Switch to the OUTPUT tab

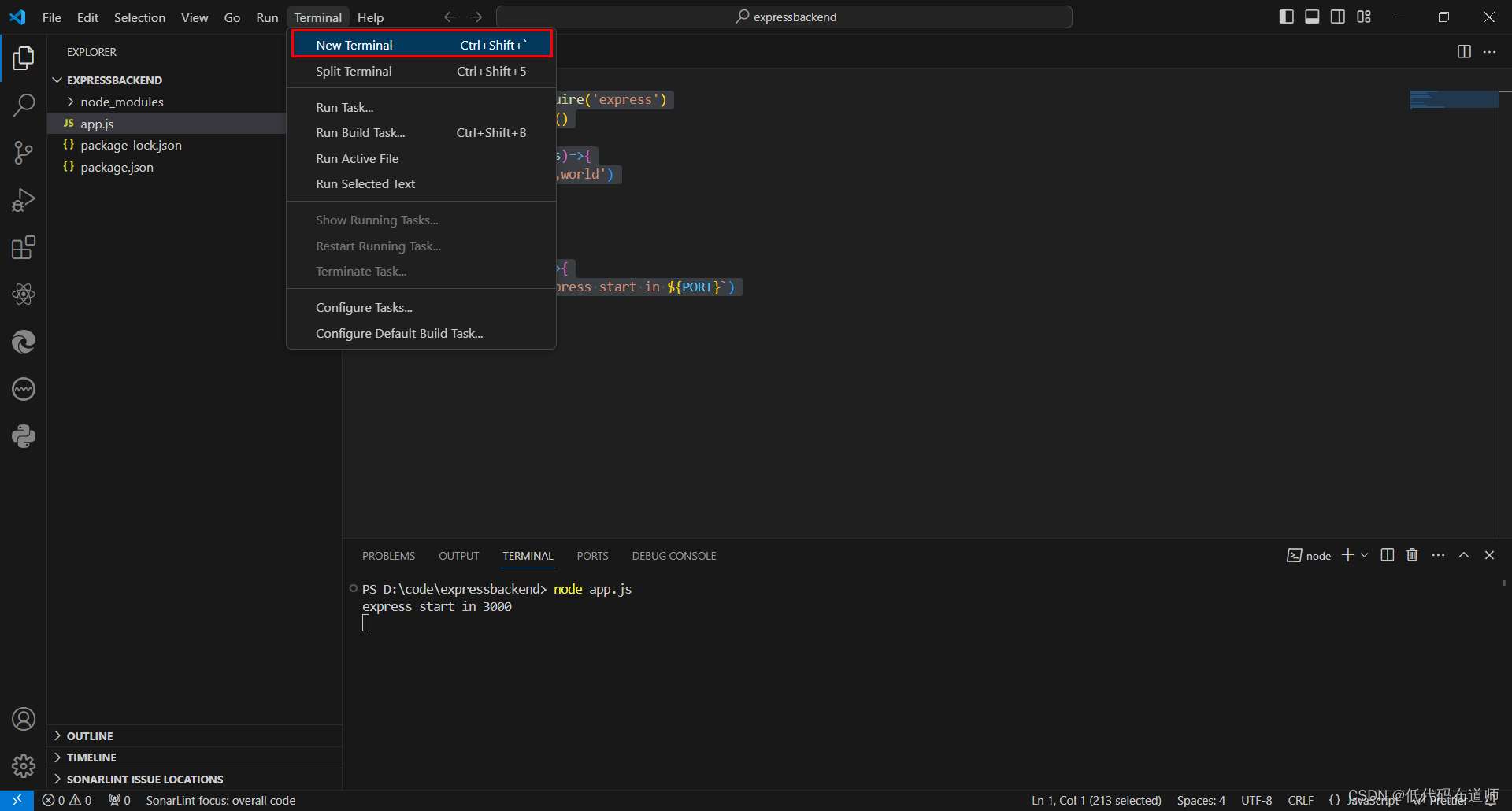tap(458, 556)
